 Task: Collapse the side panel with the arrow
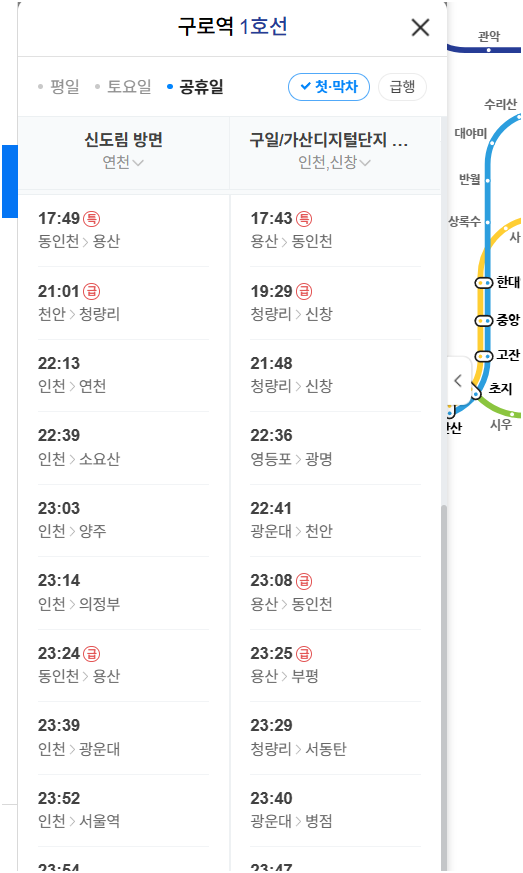[458, 381]
